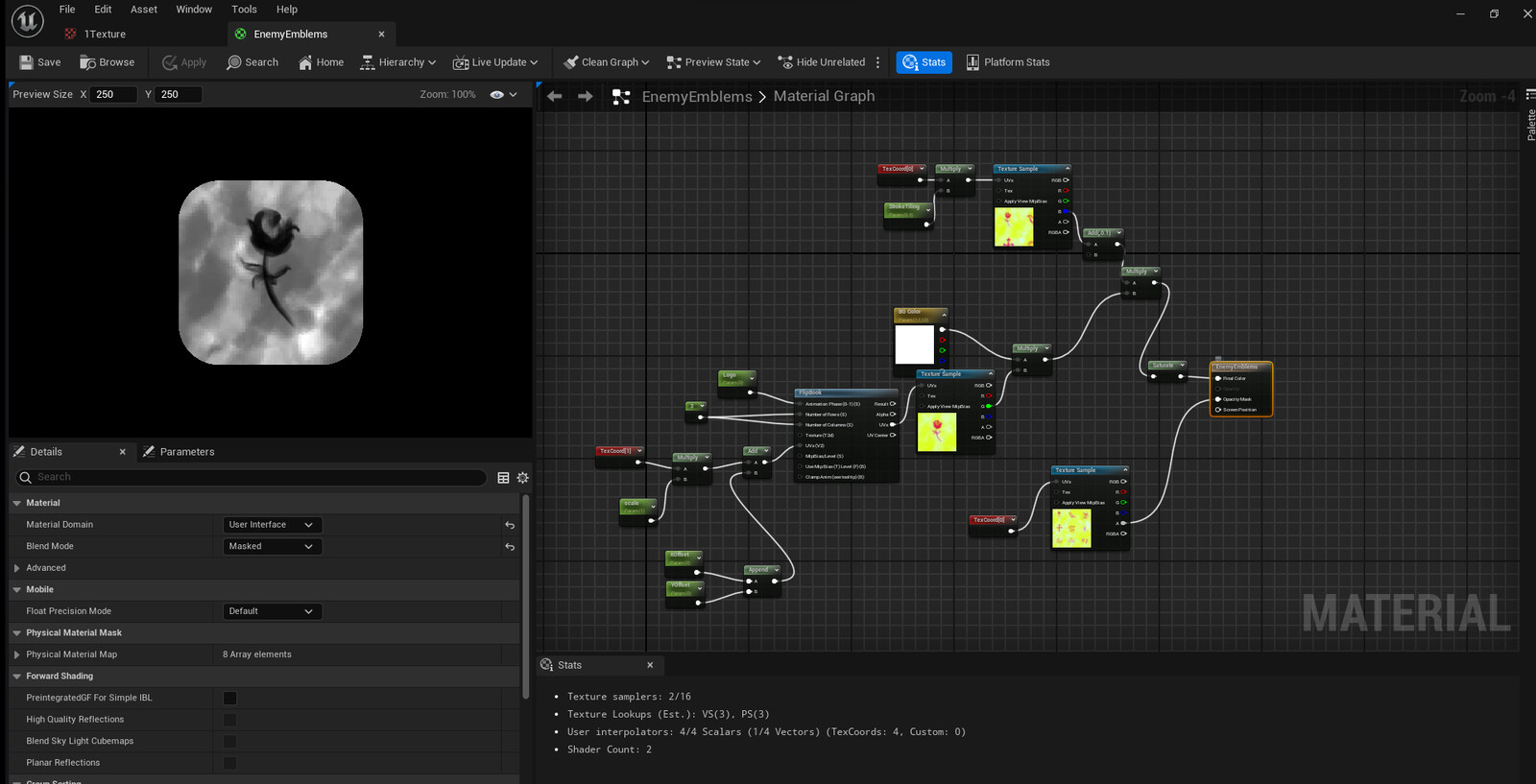Open the Hierarchy dropdown
The image size is (1536, 784).
coord(397,62)
